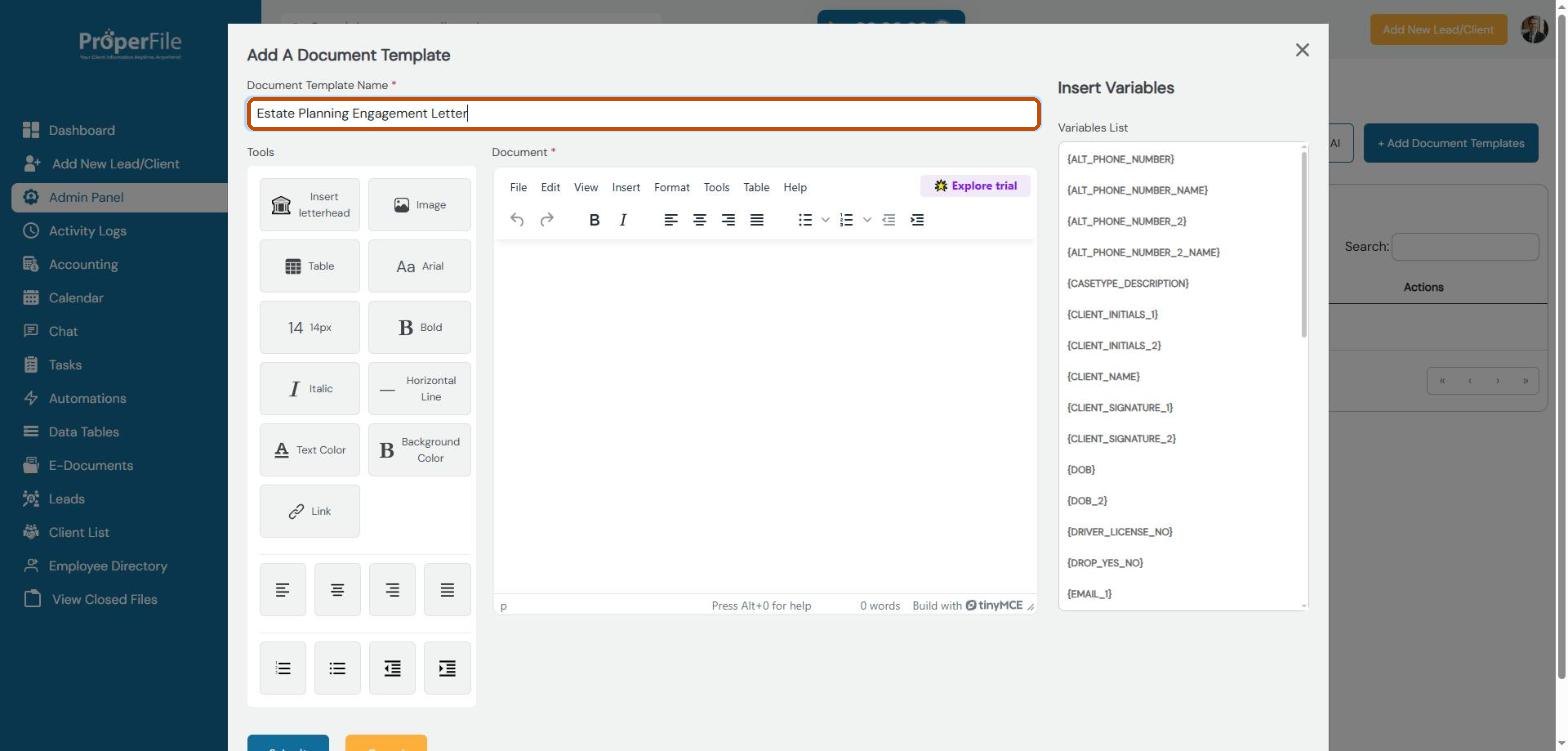Click the Link tool
This screenshot has height=751, width=1568.
tap(310, 511)
